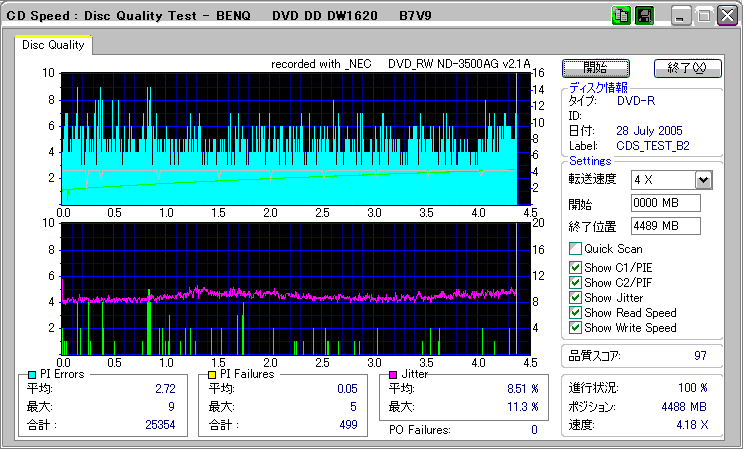Click the 終了 exit button
The width and height of the screenshot is (743, 449).
point(686,68)
